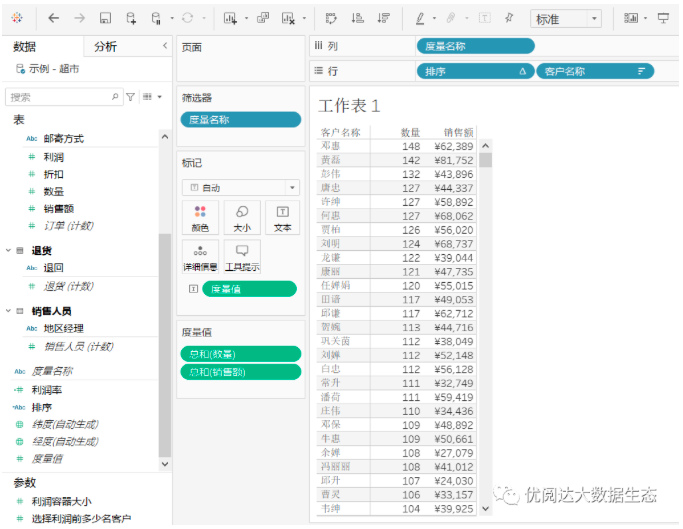Viewport: 683px width, 529px height.
Task: Enter presentation mode from the toolbar
Action: (663, 18)
